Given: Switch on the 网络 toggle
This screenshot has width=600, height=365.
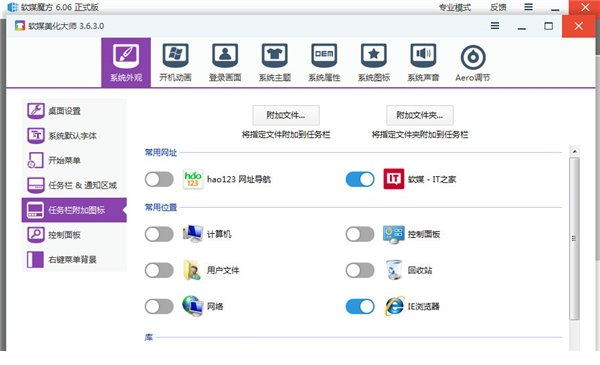Looking at the screenshot, I should pyautogui.click(x=159, y=306).
